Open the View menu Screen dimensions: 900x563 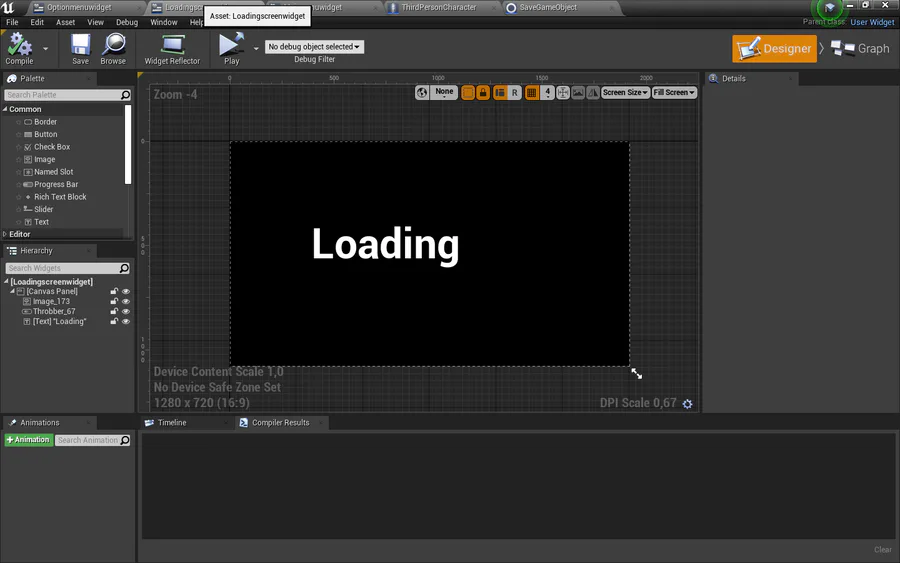pyautogui.click(x=95, y=22)
